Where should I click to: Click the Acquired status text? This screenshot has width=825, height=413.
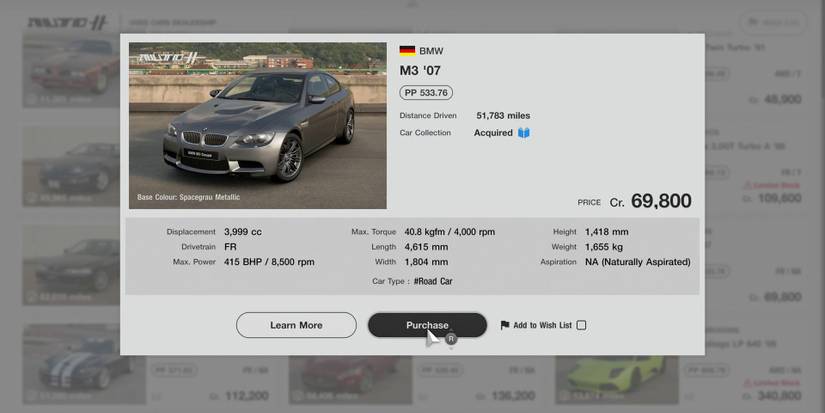click(493, 133)
